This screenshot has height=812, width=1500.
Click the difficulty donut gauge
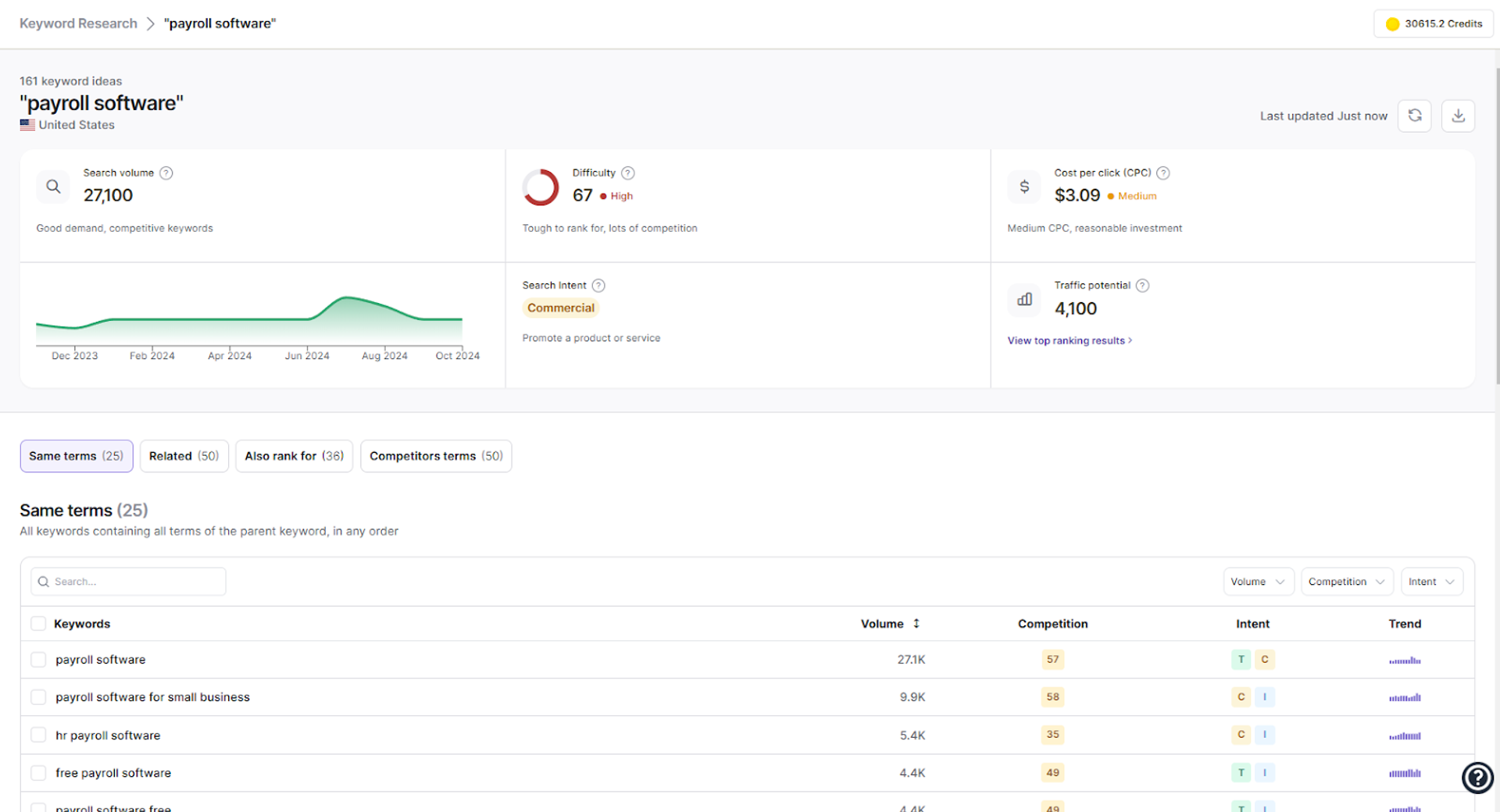tap(541, 187)
